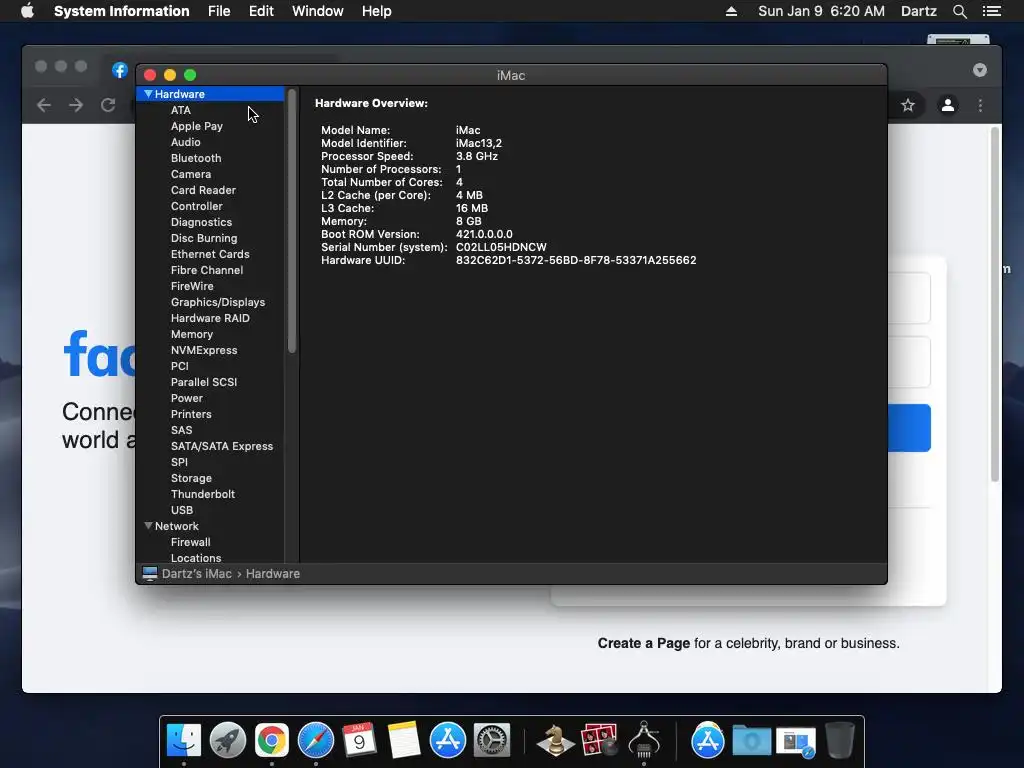Reload the page in Chrome

108,105
